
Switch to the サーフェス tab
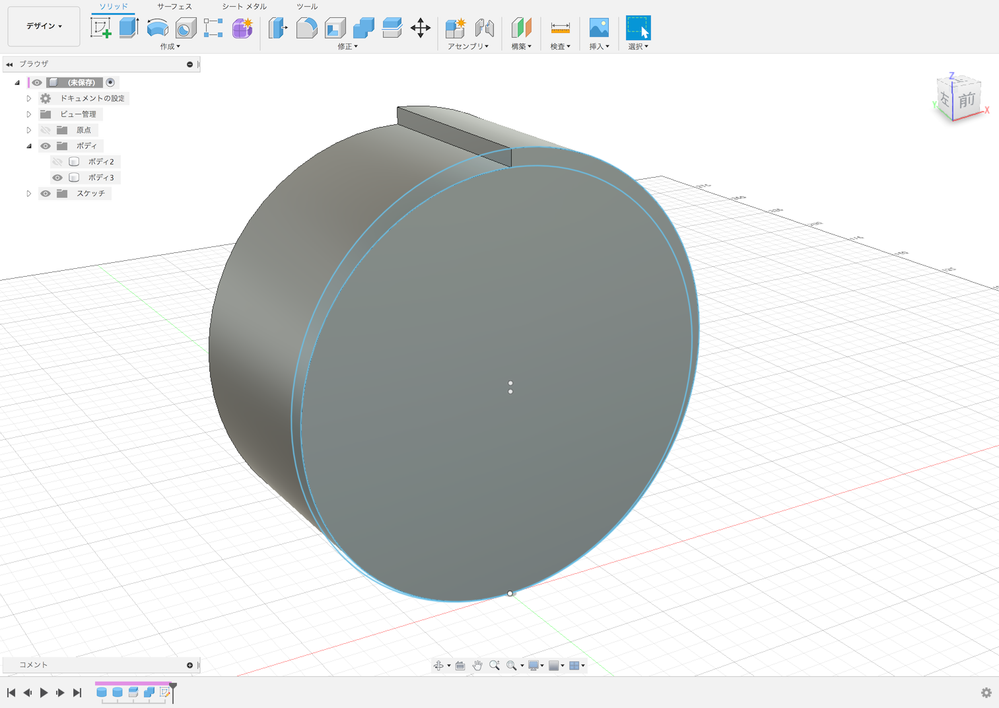point(175,6)
